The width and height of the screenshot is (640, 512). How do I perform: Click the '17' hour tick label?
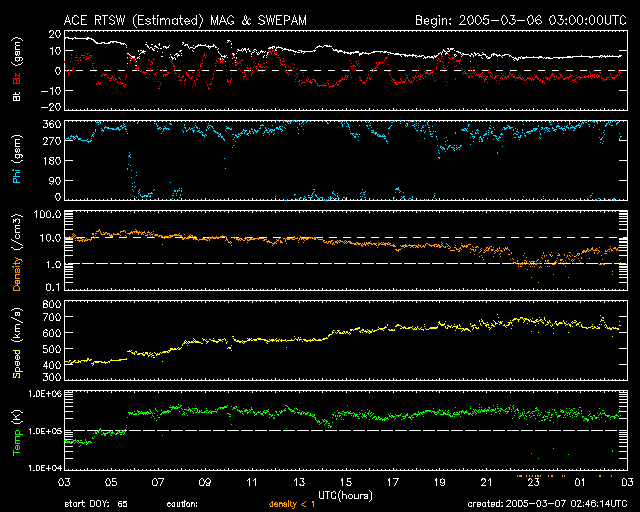(393, 482)
